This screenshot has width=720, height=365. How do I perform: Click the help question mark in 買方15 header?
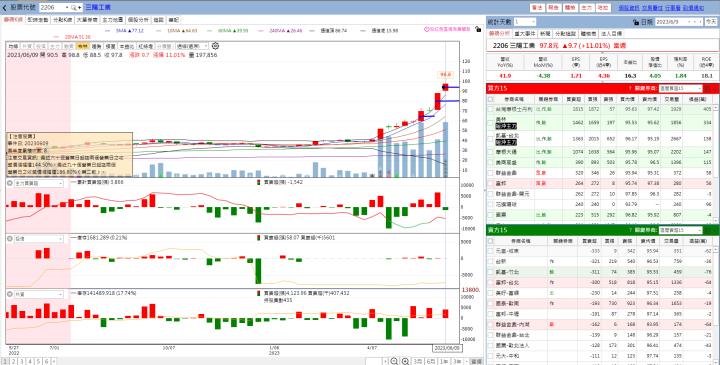(630, 88)
